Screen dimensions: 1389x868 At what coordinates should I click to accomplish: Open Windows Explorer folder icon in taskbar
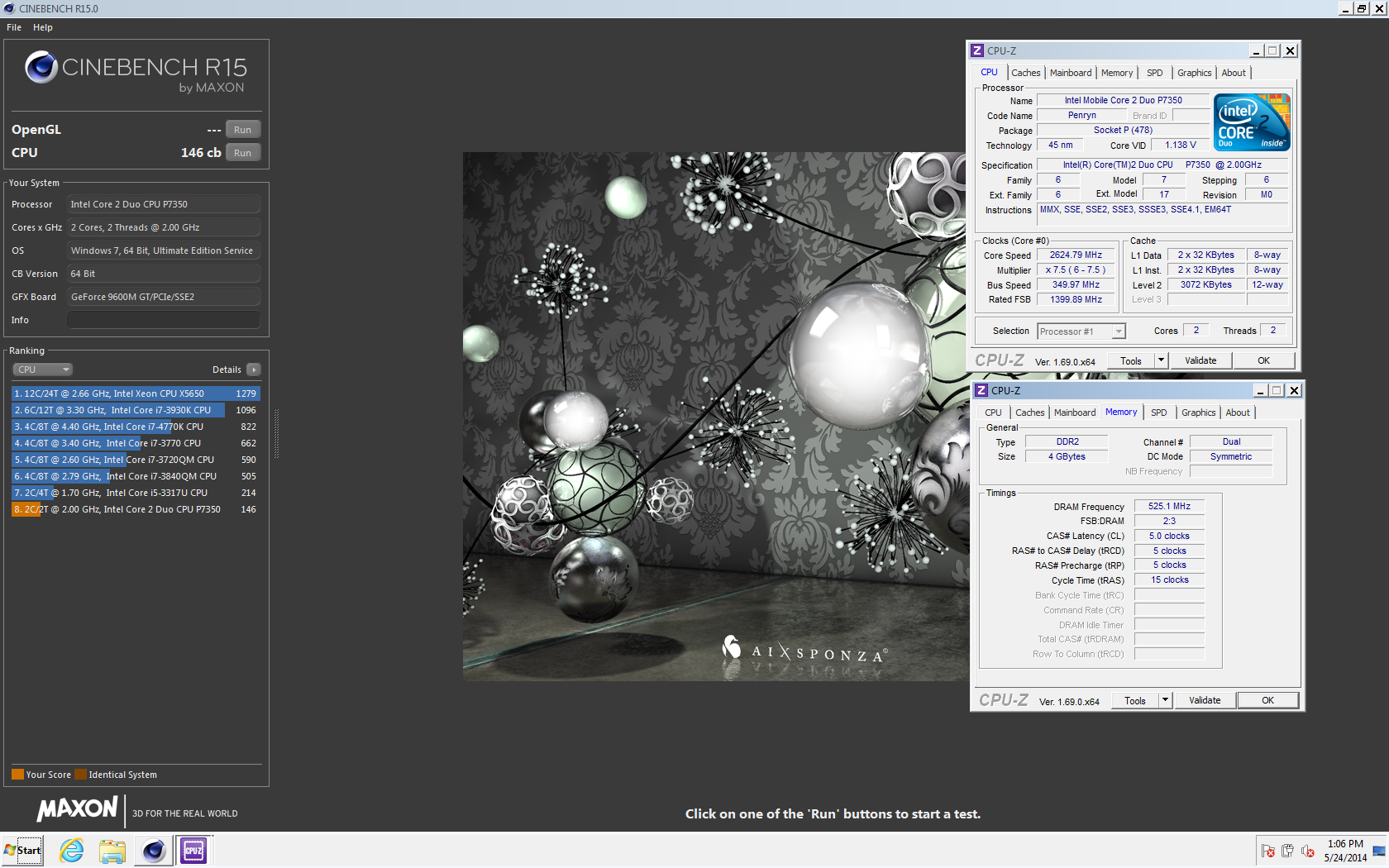coord(112,851)
